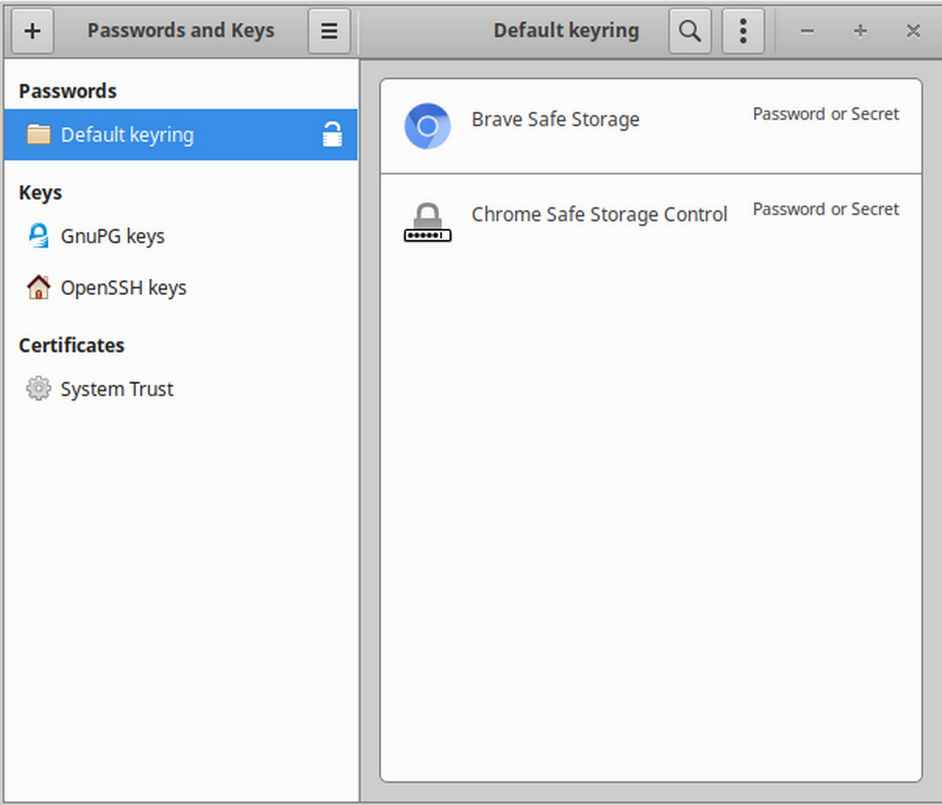
Task: Click the Passwords and Keys window title
Action: (x=181, y=30)
